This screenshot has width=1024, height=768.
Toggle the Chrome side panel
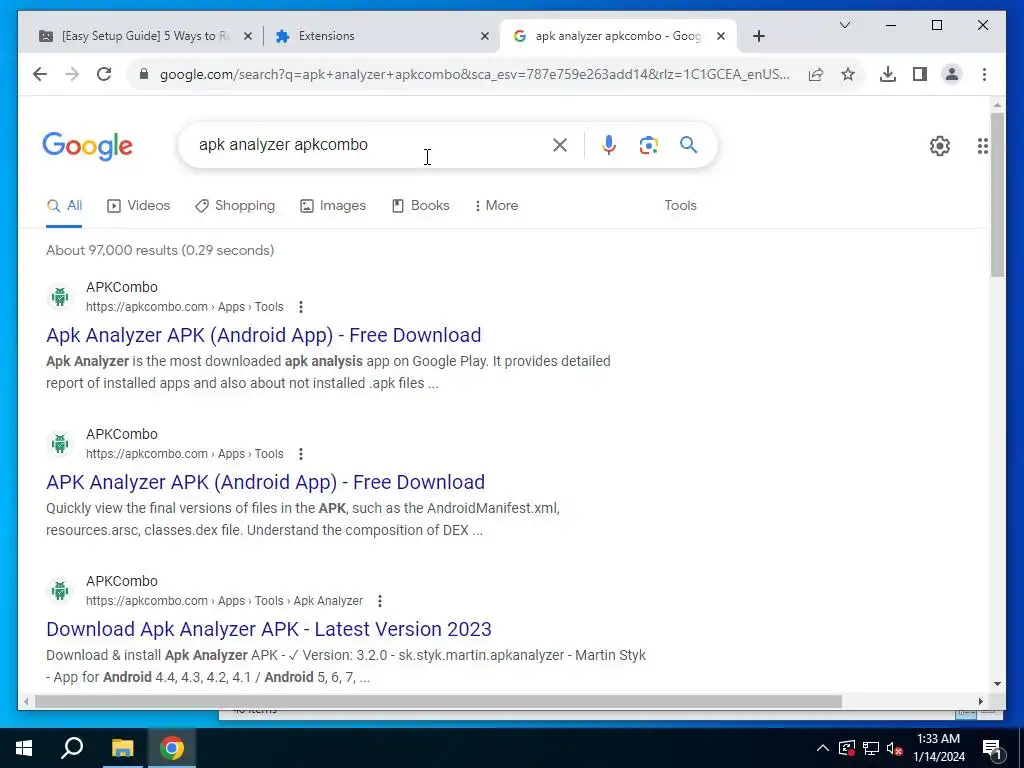click(x=920, y=74)
